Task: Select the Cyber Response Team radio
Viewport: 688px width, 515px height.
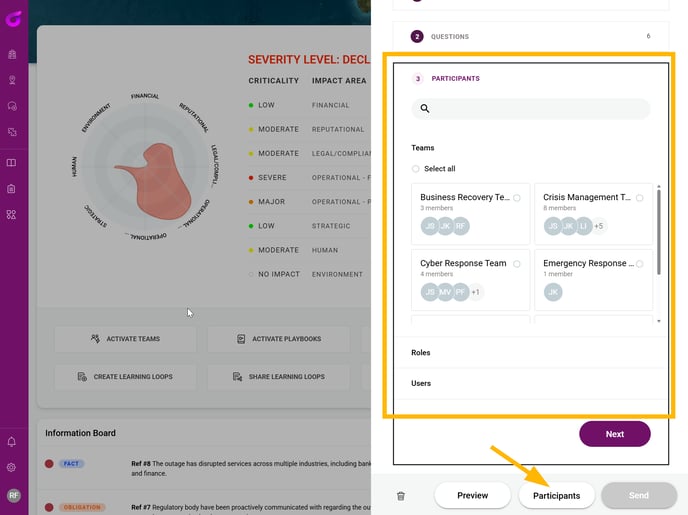Action: click(x=517, y=264)
